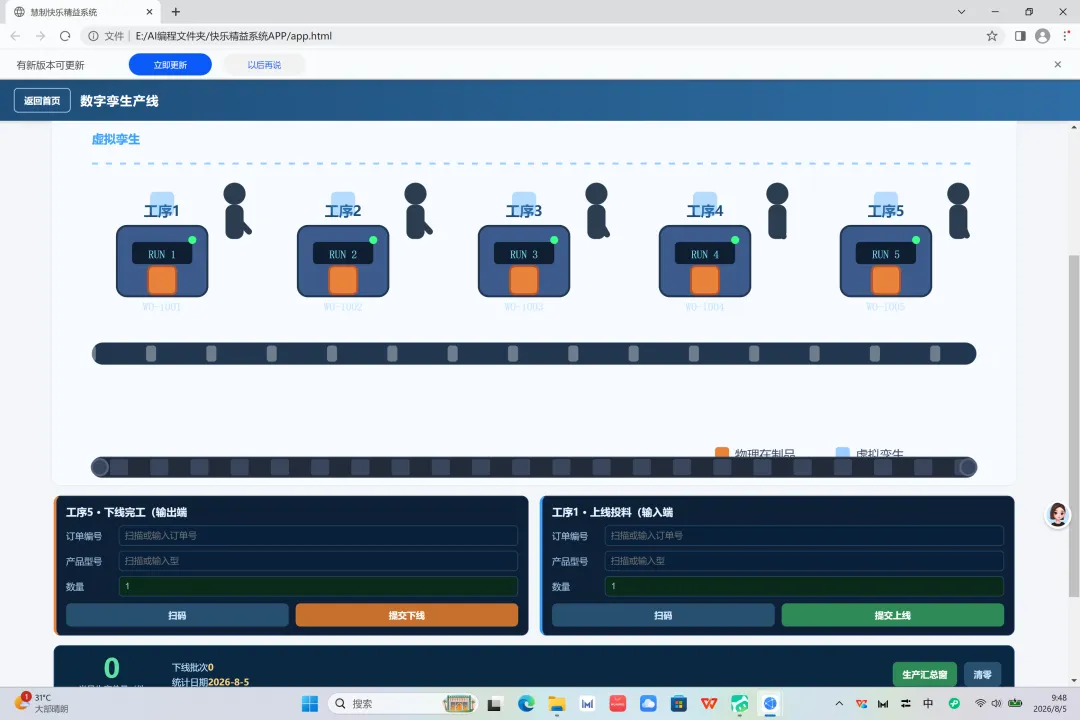This screenshot has width=1080, height=720.
Task: Focus 产品型号 field in 工序5 下线完工 panel
Action: (318, 561)
